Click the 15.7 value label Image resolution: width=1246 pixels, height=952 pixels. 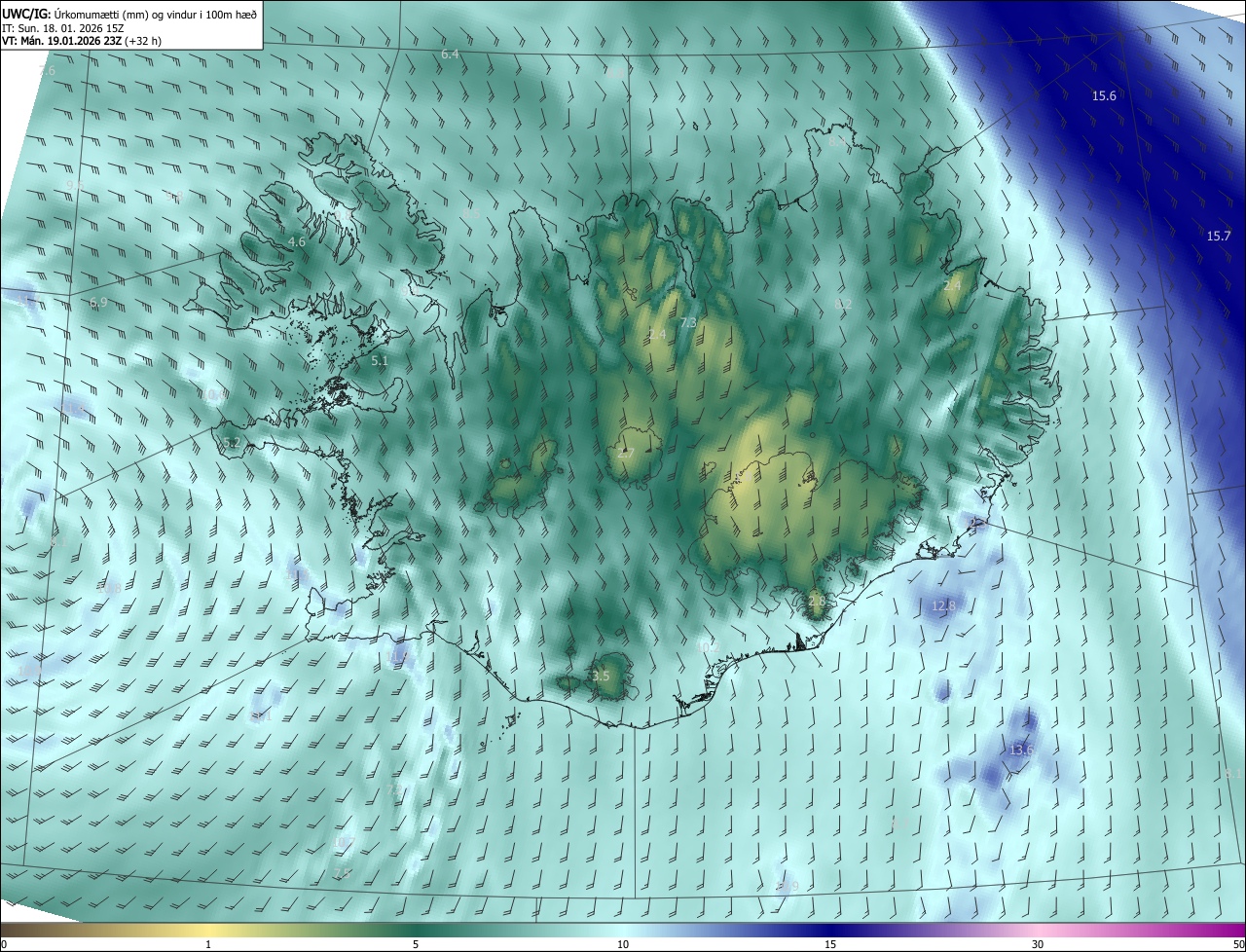tap(1219, 236)
